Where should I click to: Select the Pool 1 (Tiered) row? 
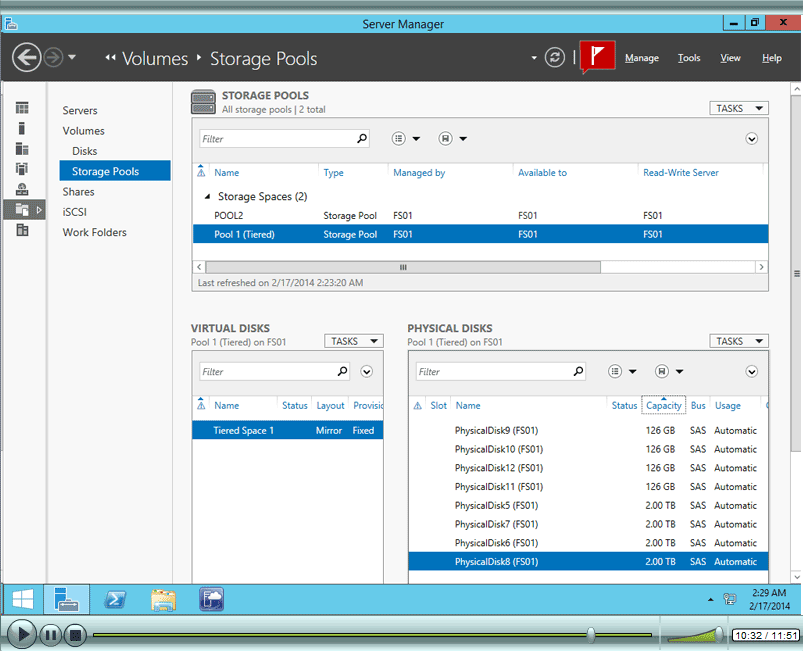[480, 234]
